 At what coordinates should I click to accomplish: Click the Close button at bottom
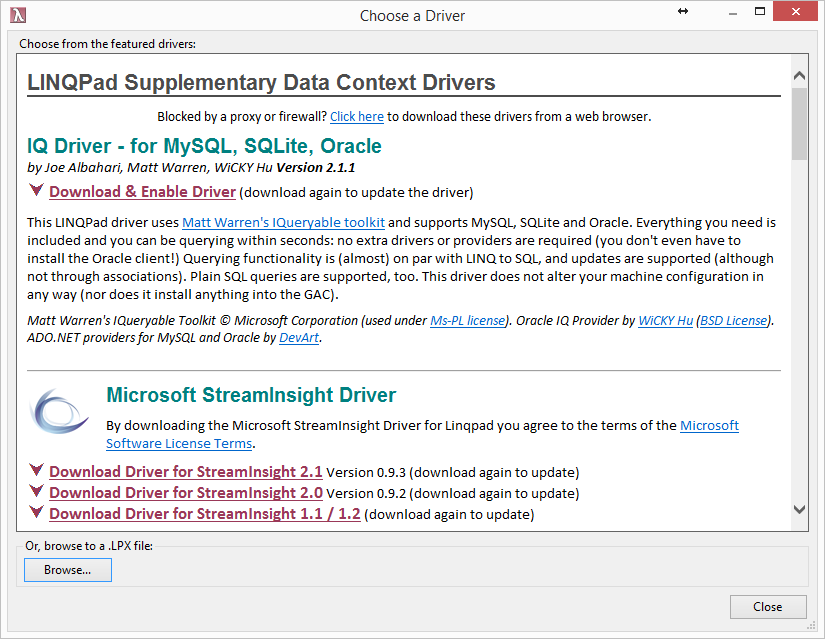click(768, 607)
